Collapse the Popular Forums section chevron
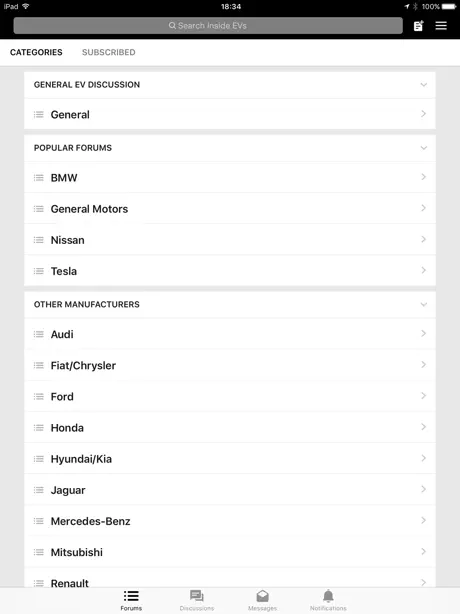Image resolution: width=460 pixels, height=614 pixels. [424, 148]
